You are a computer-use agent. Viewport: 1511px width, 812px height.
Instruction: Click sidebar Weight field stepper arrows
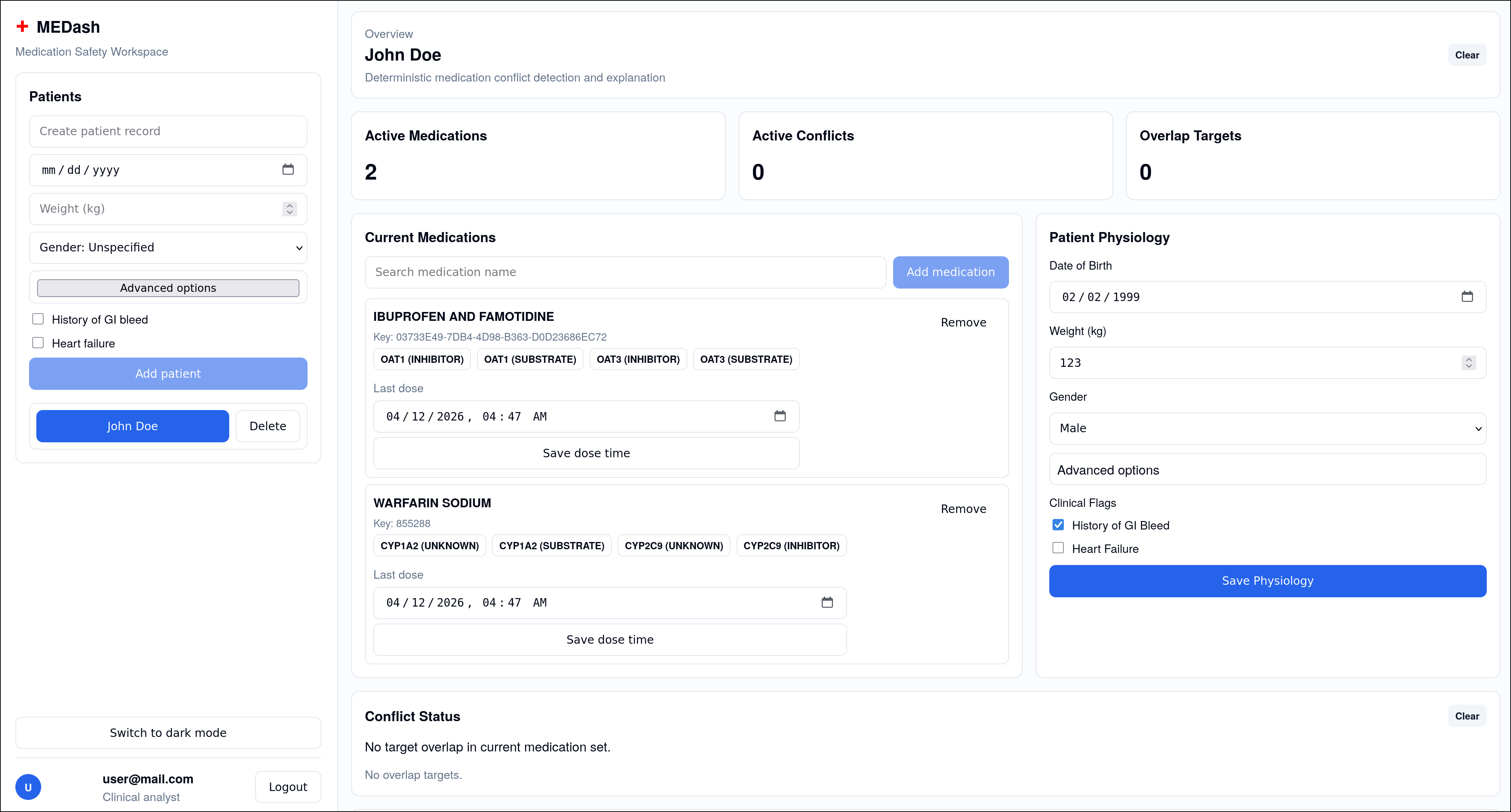pos(290,209)
